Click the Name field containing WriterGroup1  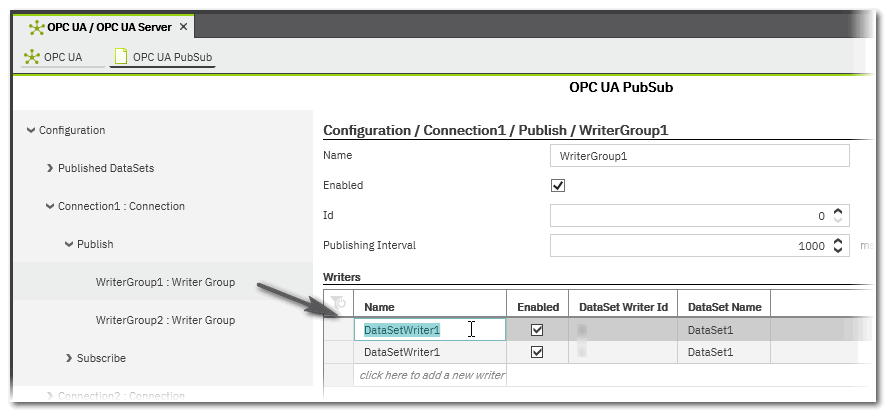coord(699,156)
